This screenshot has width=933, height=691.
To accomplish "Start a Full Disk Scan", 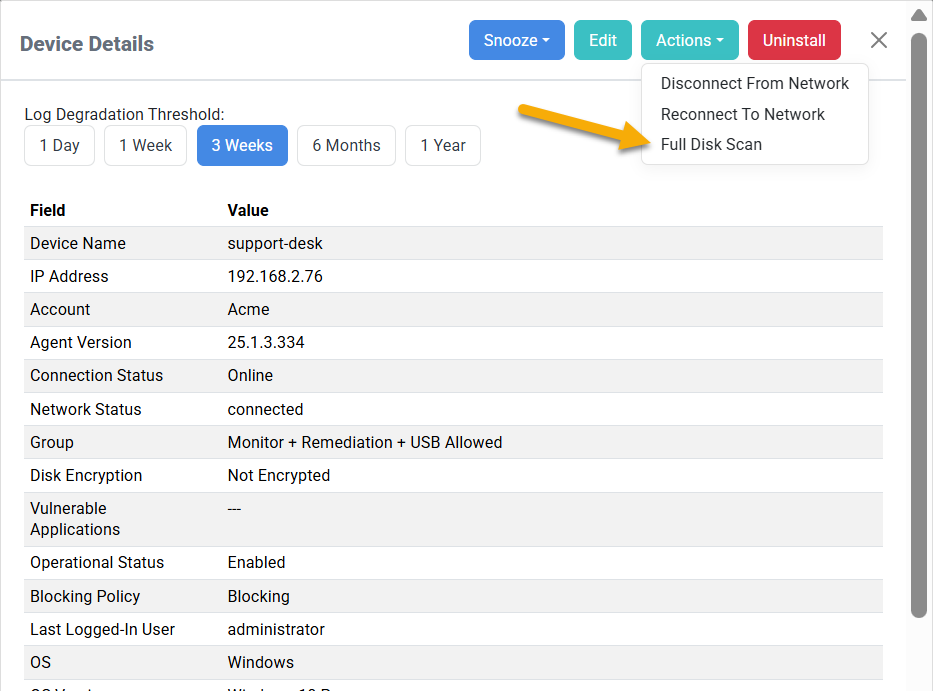I will coord(711,145).
